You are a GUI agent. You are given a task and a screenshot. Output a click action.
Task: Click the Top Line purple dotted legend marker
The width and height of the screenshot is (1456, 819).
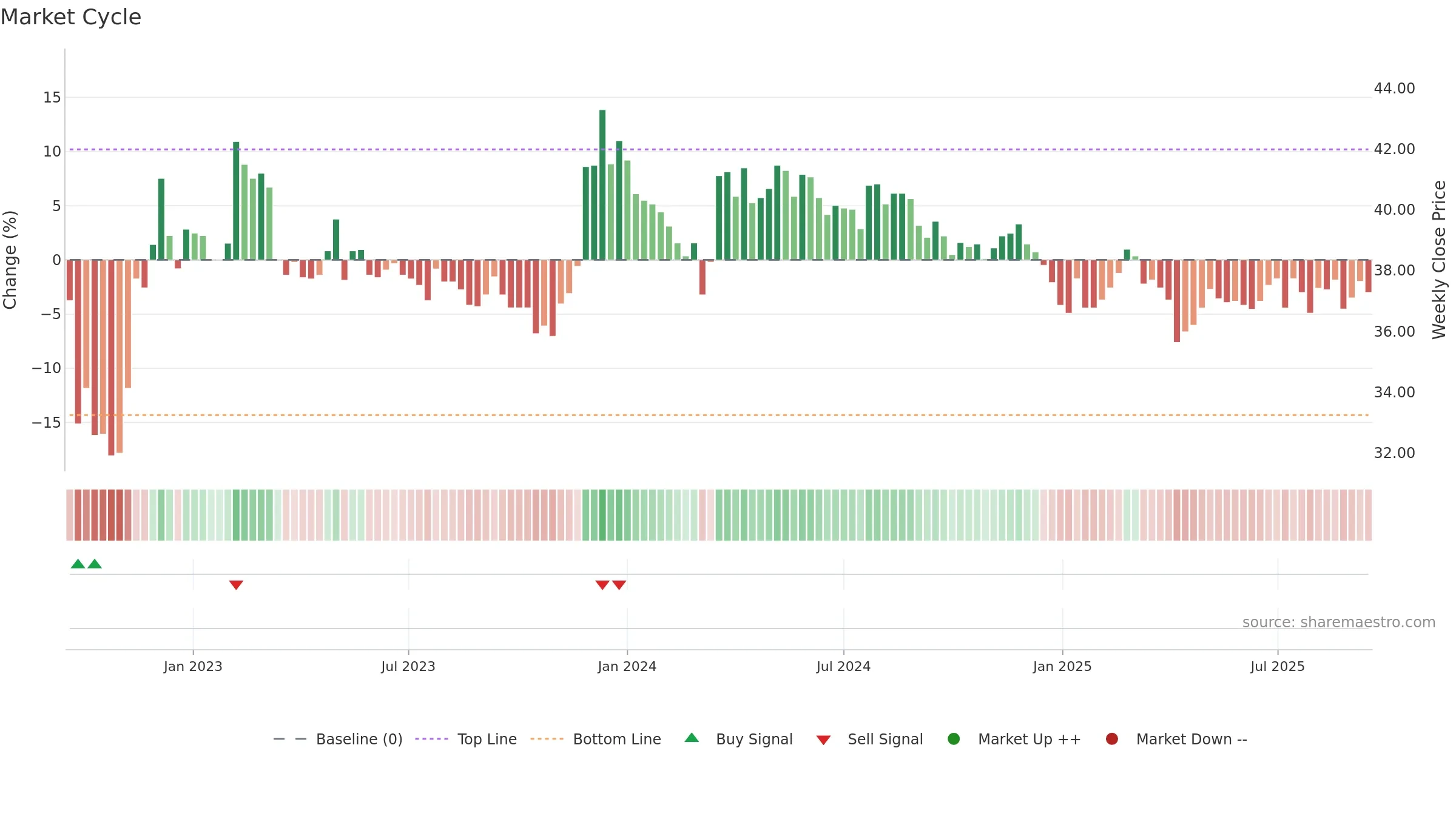[431, 739]
